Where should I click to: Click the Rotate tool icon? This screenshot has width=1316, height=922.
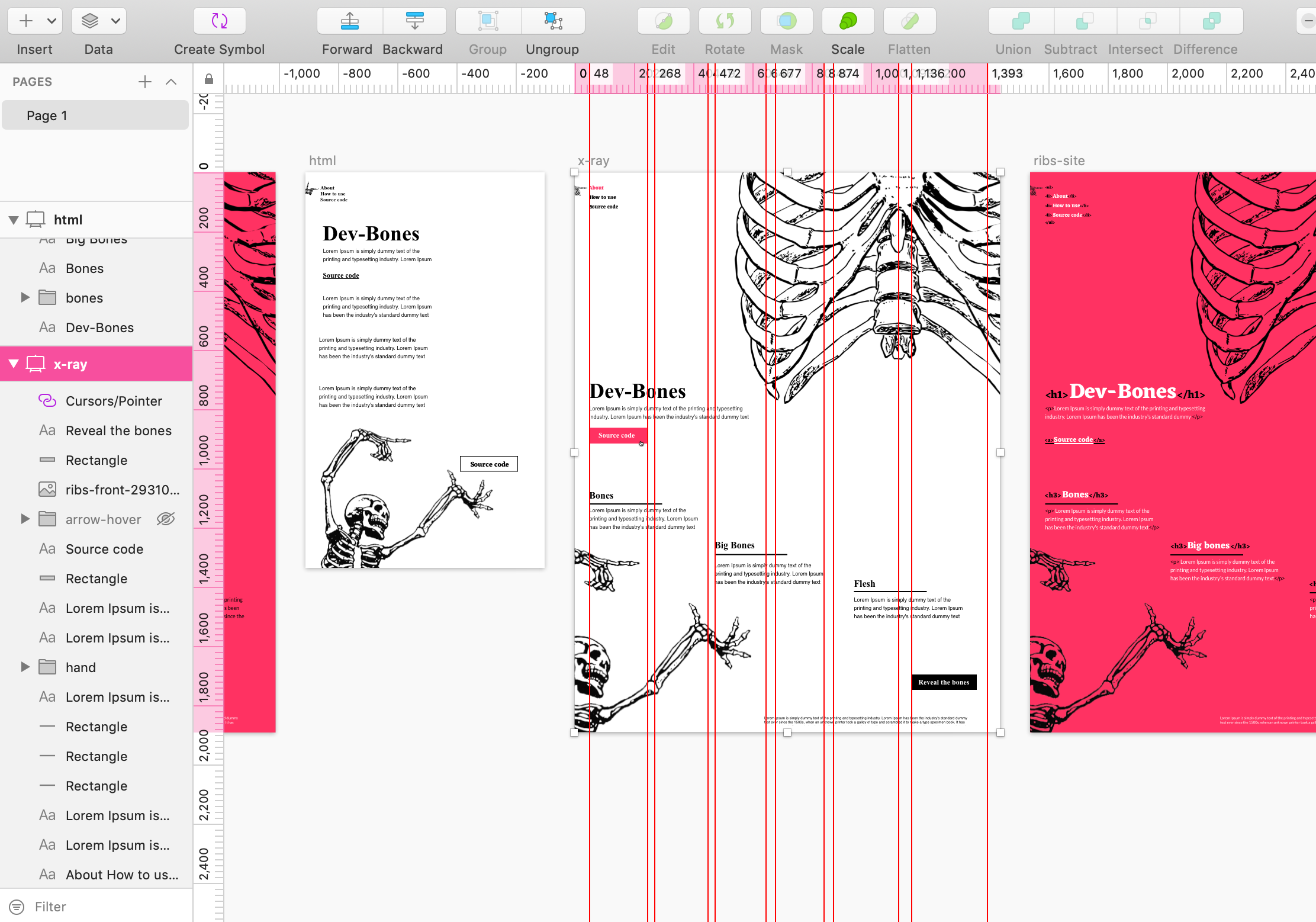tap(724, 20)
